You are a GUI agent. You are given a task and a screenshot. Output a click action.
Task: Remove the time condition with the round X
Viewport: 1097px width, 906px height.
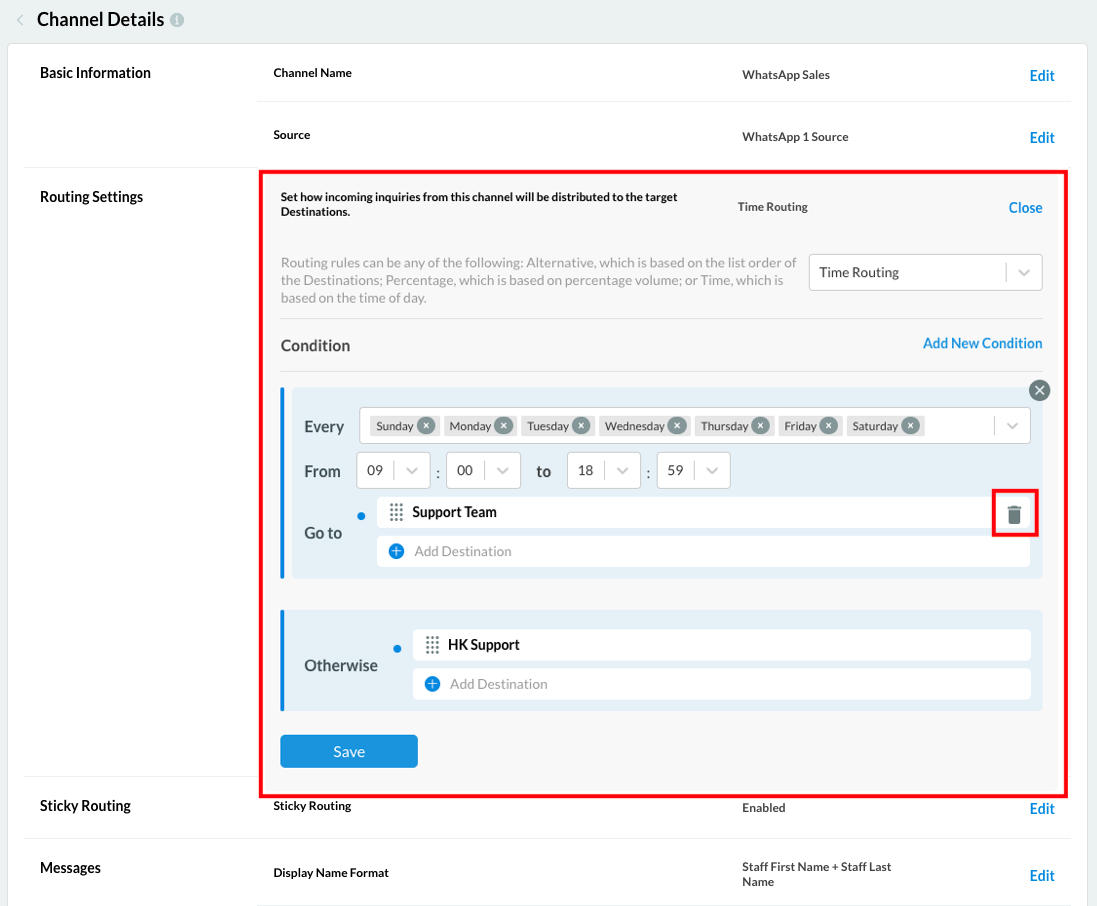1040,390
